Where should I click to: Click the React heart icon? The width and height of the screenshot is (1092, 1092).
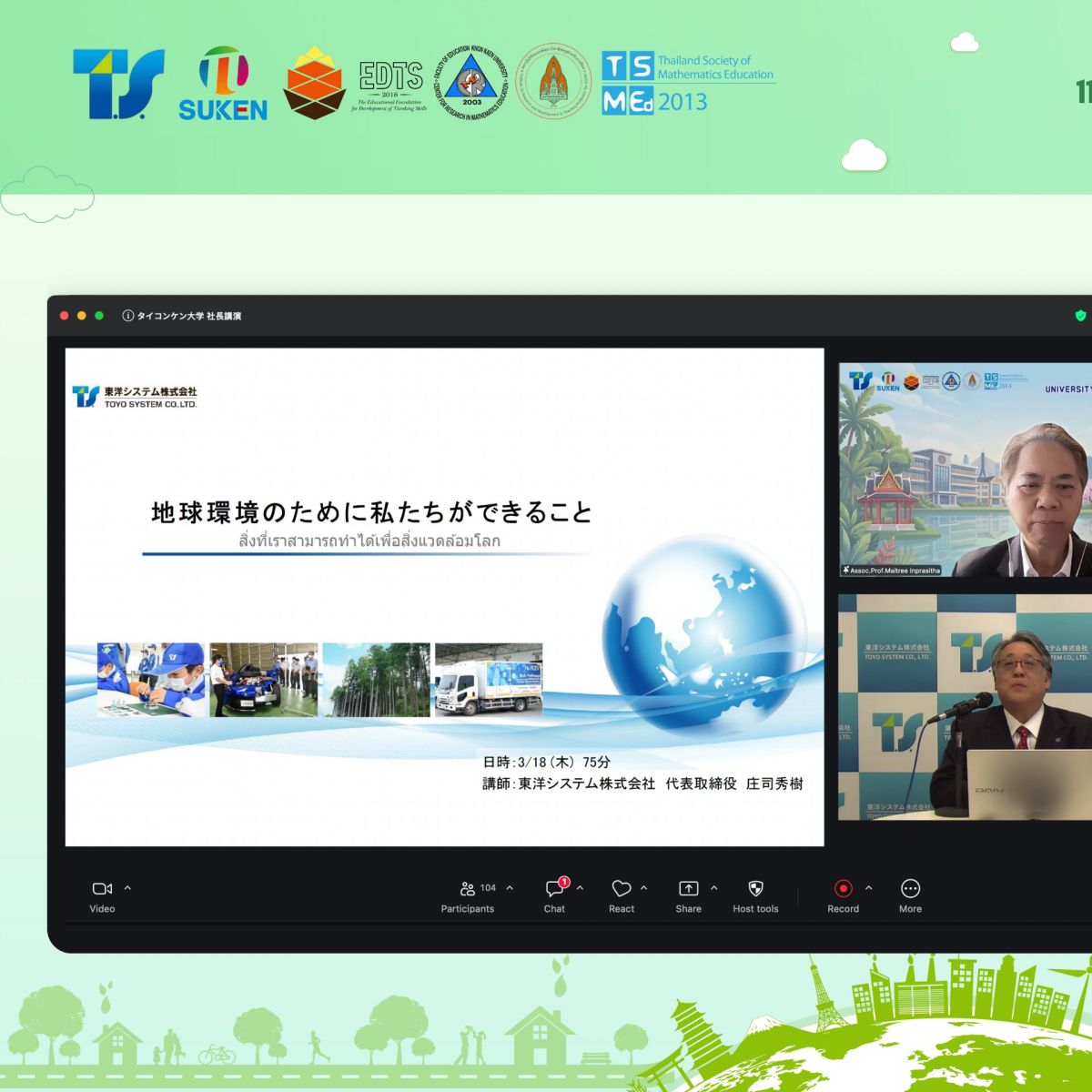(x=622, y=889)
